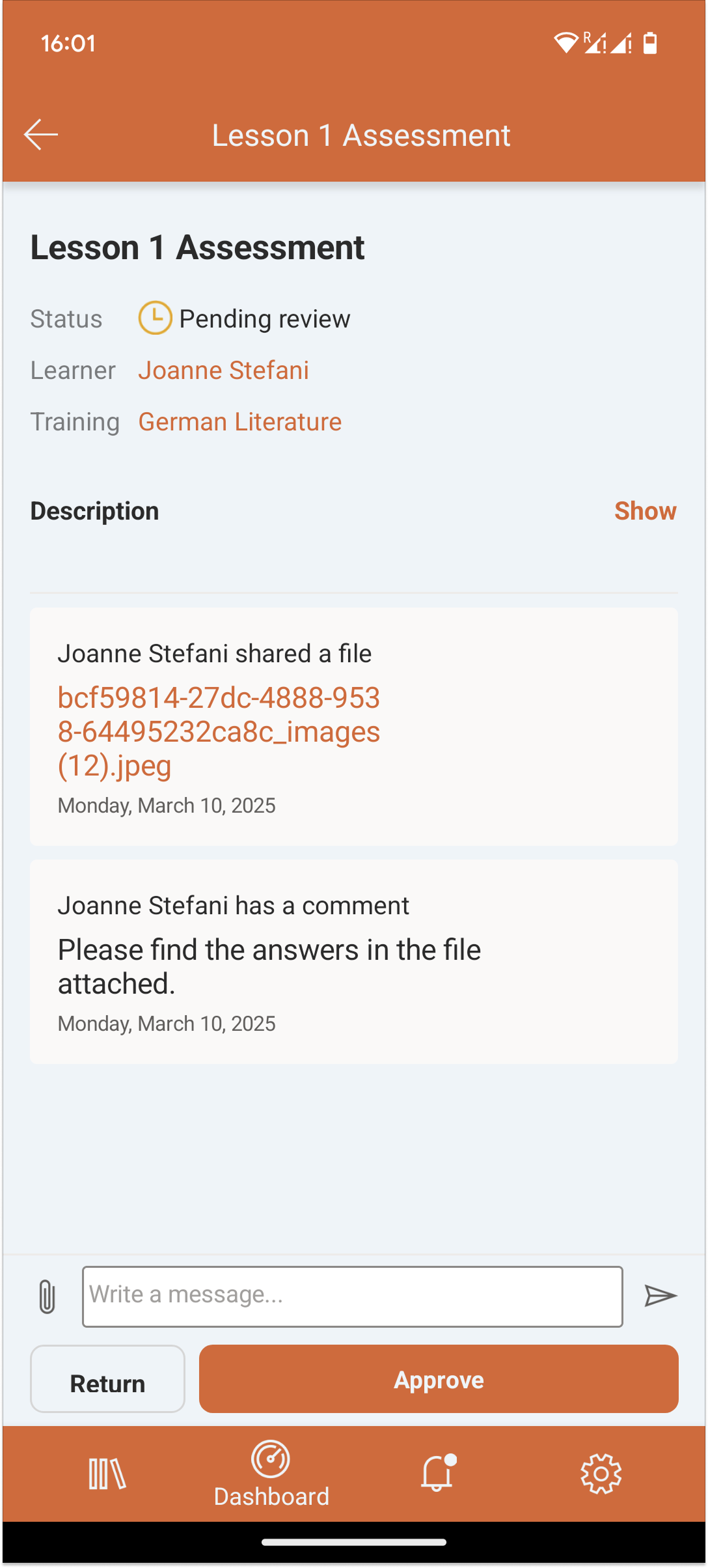
Task: Open the settings gear icon
Action: 601,1473
